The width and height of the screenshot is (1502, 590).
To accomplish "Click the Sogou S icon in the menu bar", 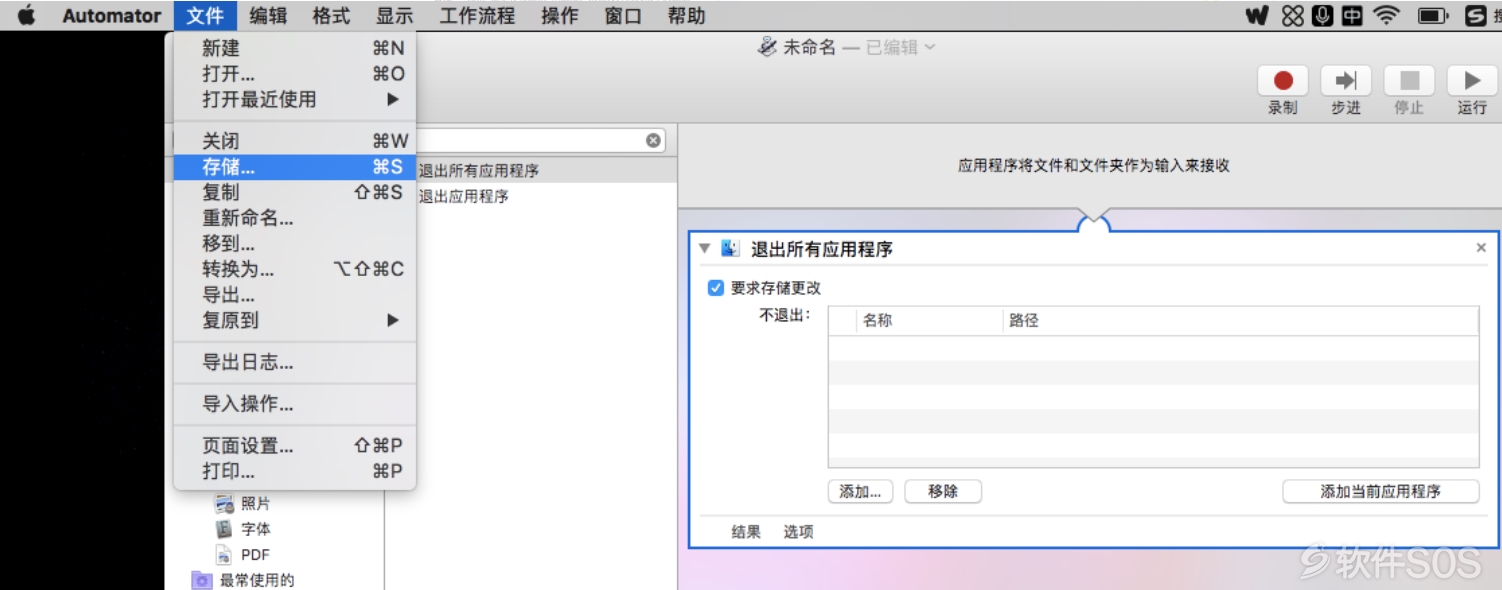I will [1475, 16].
